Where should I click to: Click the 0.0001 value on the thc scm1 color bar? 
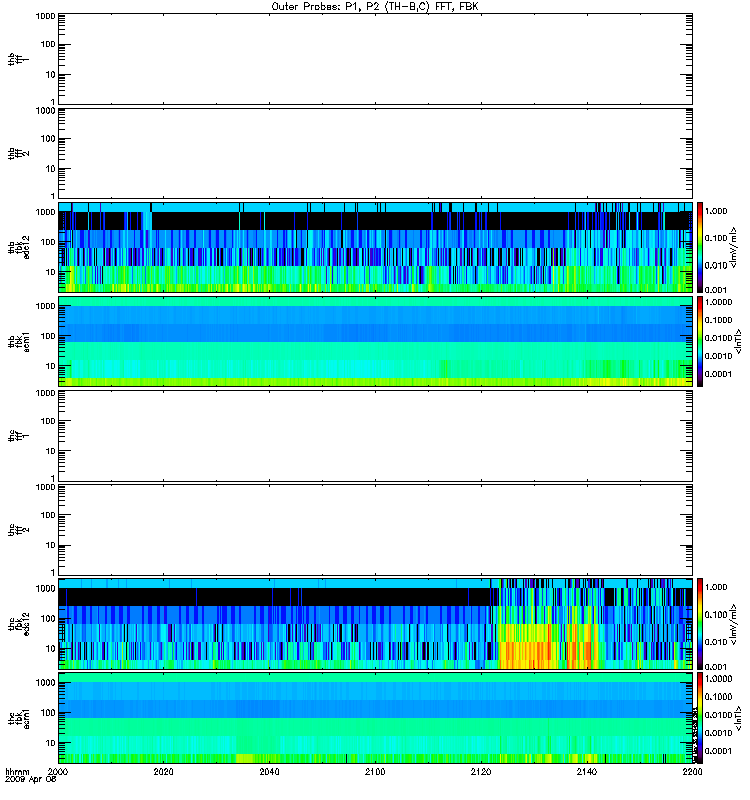pos(718,751)
